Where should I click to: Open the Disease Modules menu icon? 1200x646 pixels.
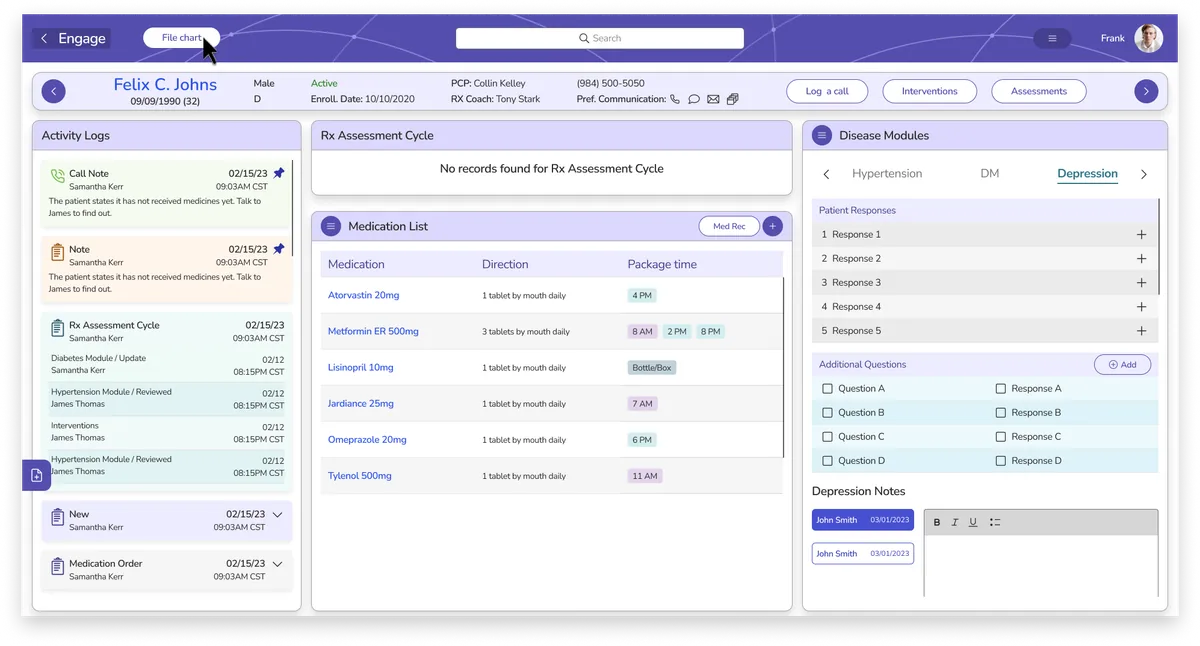(822, 135)
